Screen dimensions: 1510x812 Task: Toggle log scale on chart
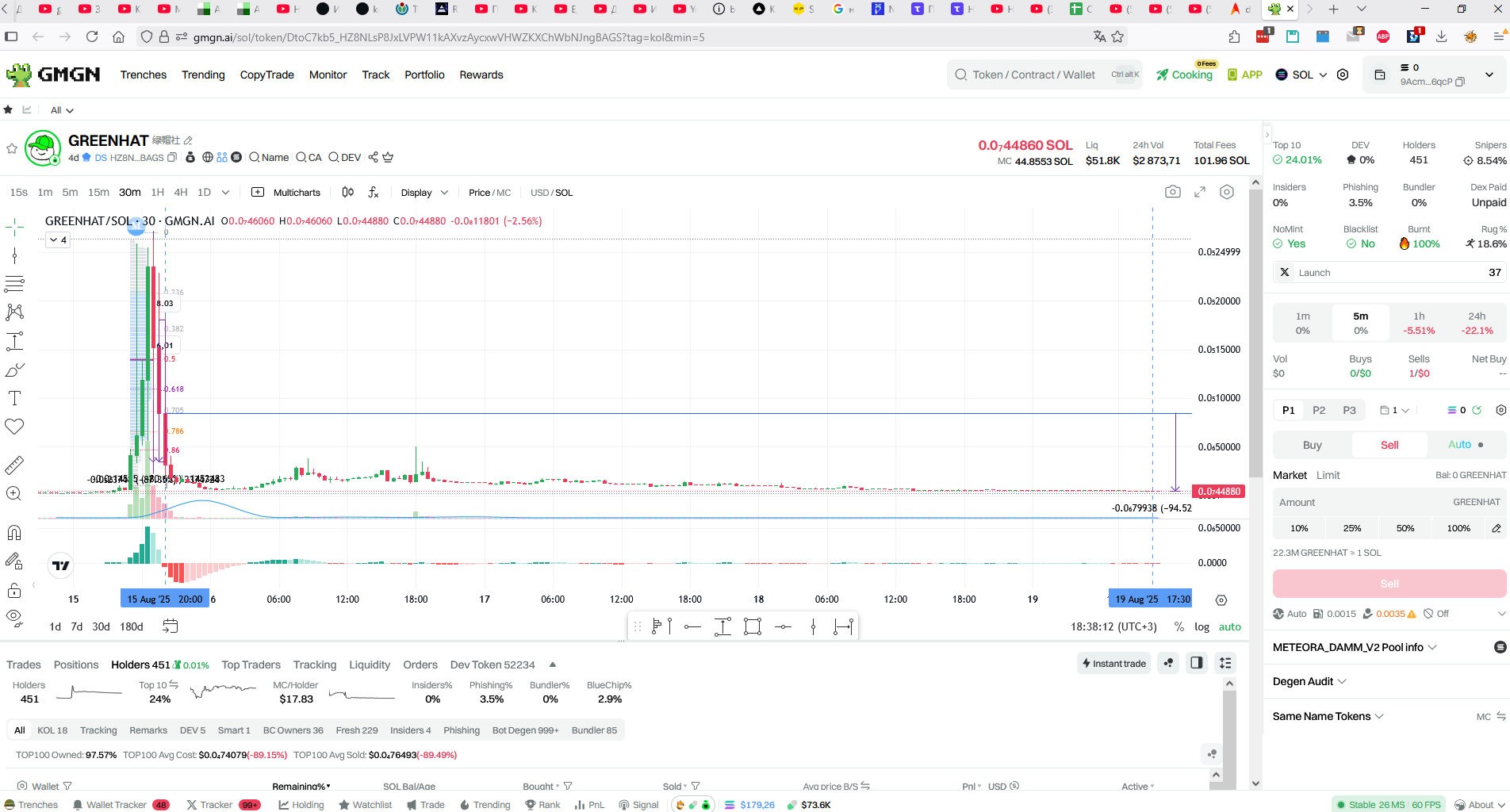pyautogui.click(x=1201, y=626)
